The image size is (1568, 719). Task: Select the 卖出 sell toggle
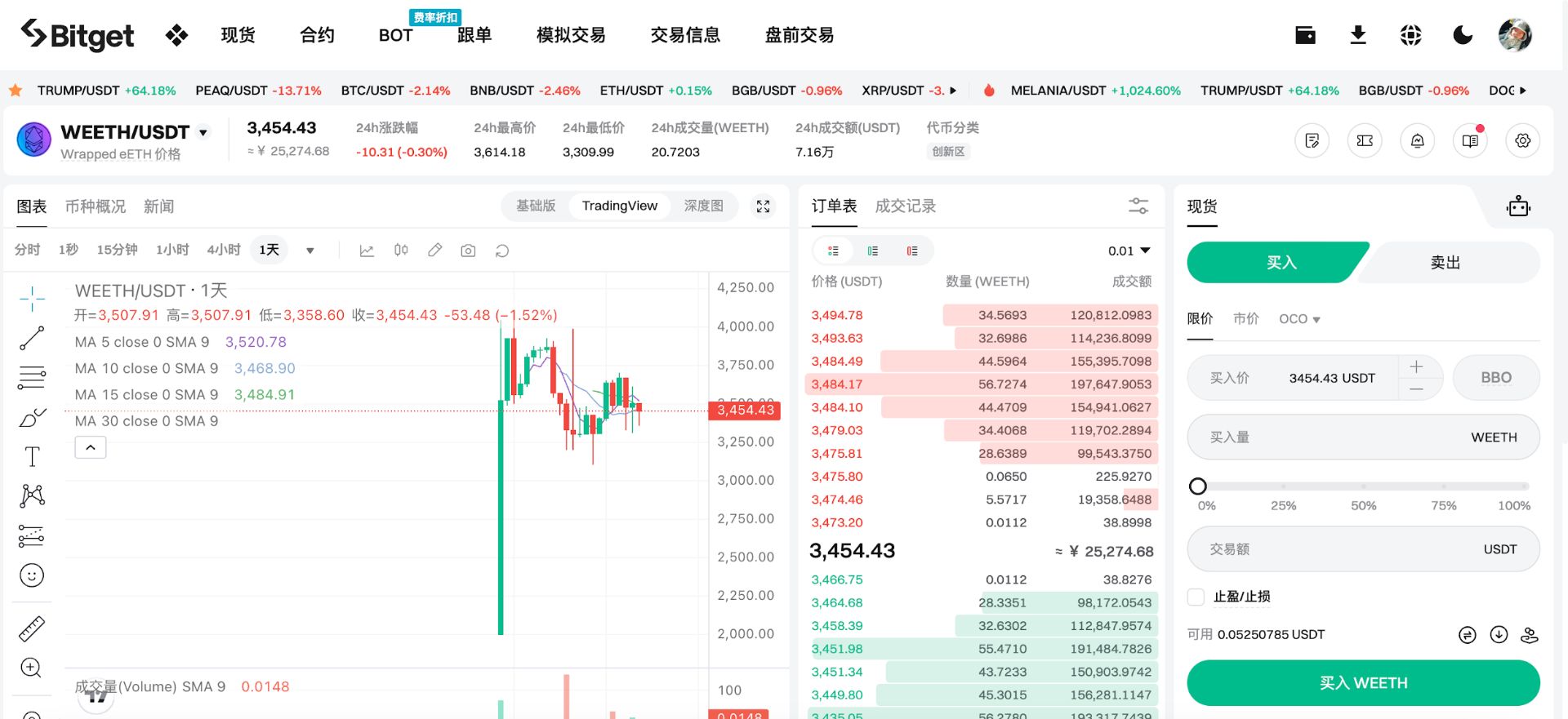pos(1445,262)
